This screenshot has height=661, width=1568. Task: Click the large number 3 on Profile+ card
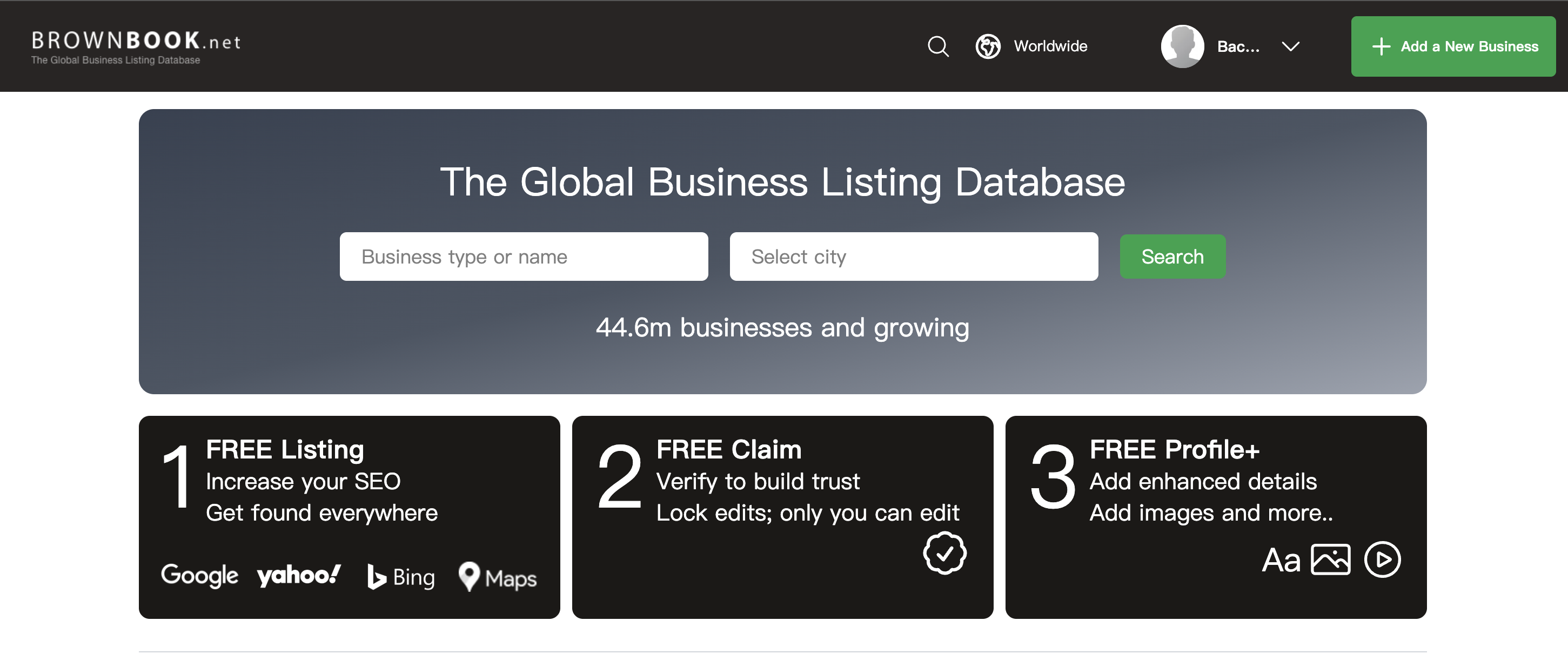click(1053, 476)
